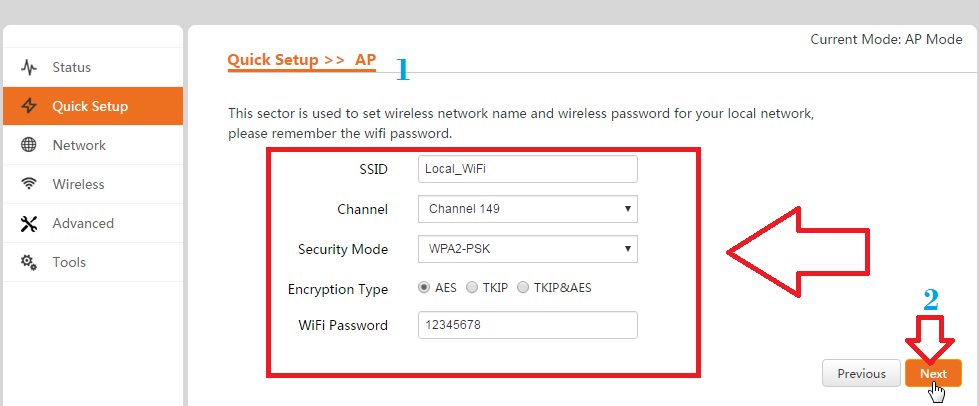This screenshot has height=406, width=979.
Task: Click the SSID text field
Action: click(x=527, y=169)
